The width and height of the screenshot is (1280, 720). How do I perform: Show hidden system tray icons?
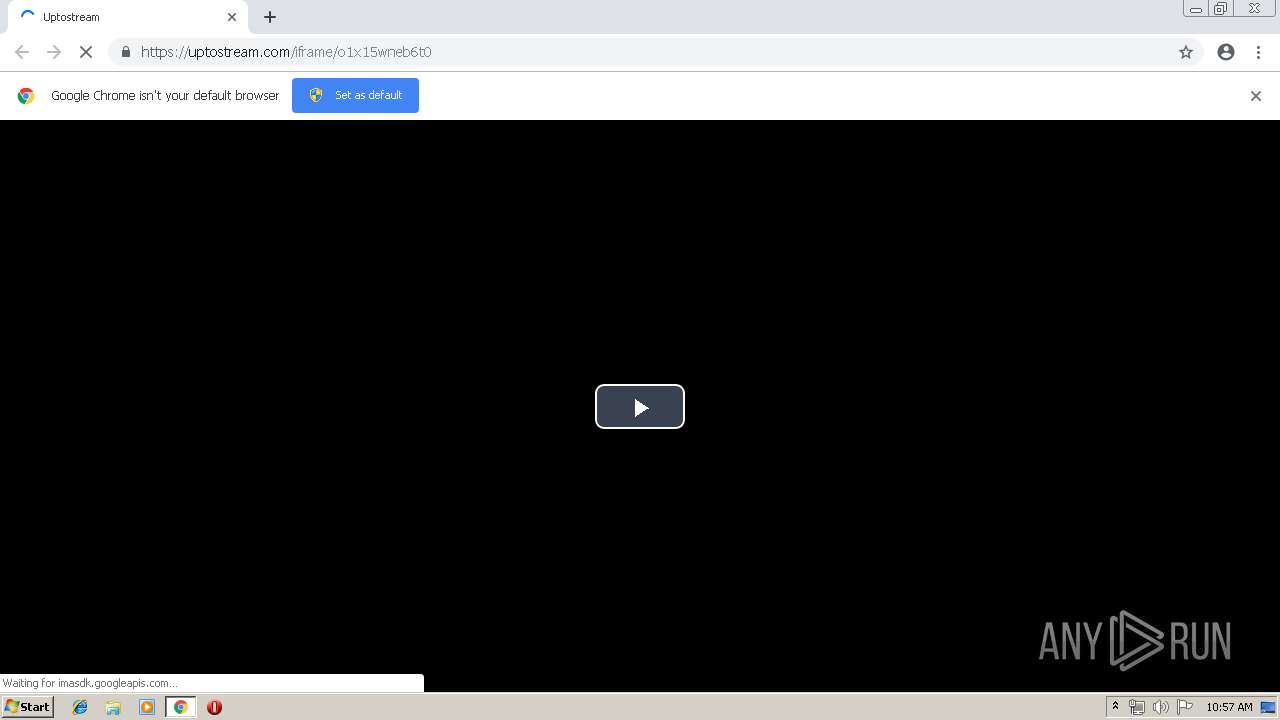pyautogui.click(x=1115, y=707)
